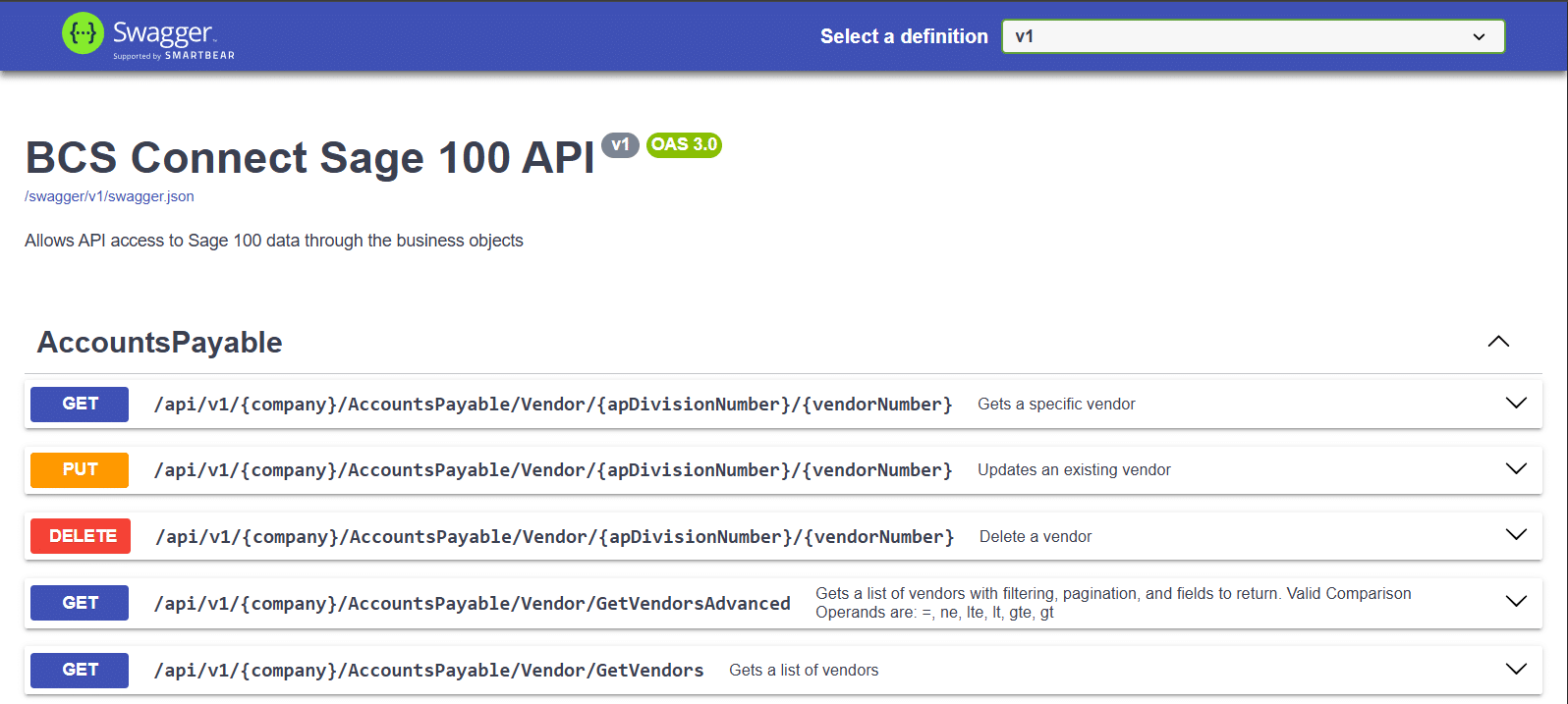Click GET button for Gets a specific vendor
The image size is (1568, 704).
pyautogui.click(x=80, y=404)
